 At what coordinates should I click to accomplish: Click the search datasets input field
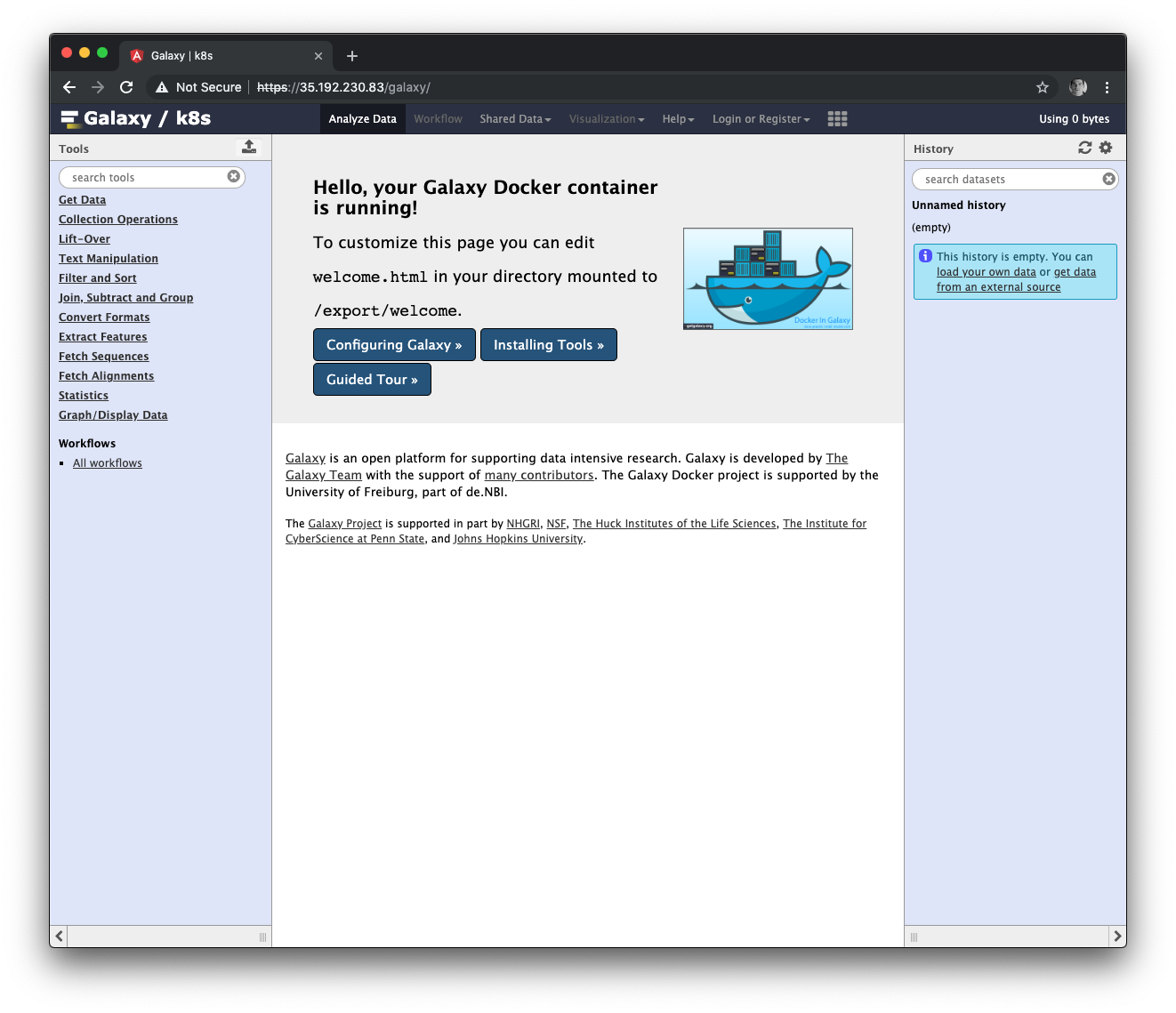pyautogui.click(x=1015, y=179)
